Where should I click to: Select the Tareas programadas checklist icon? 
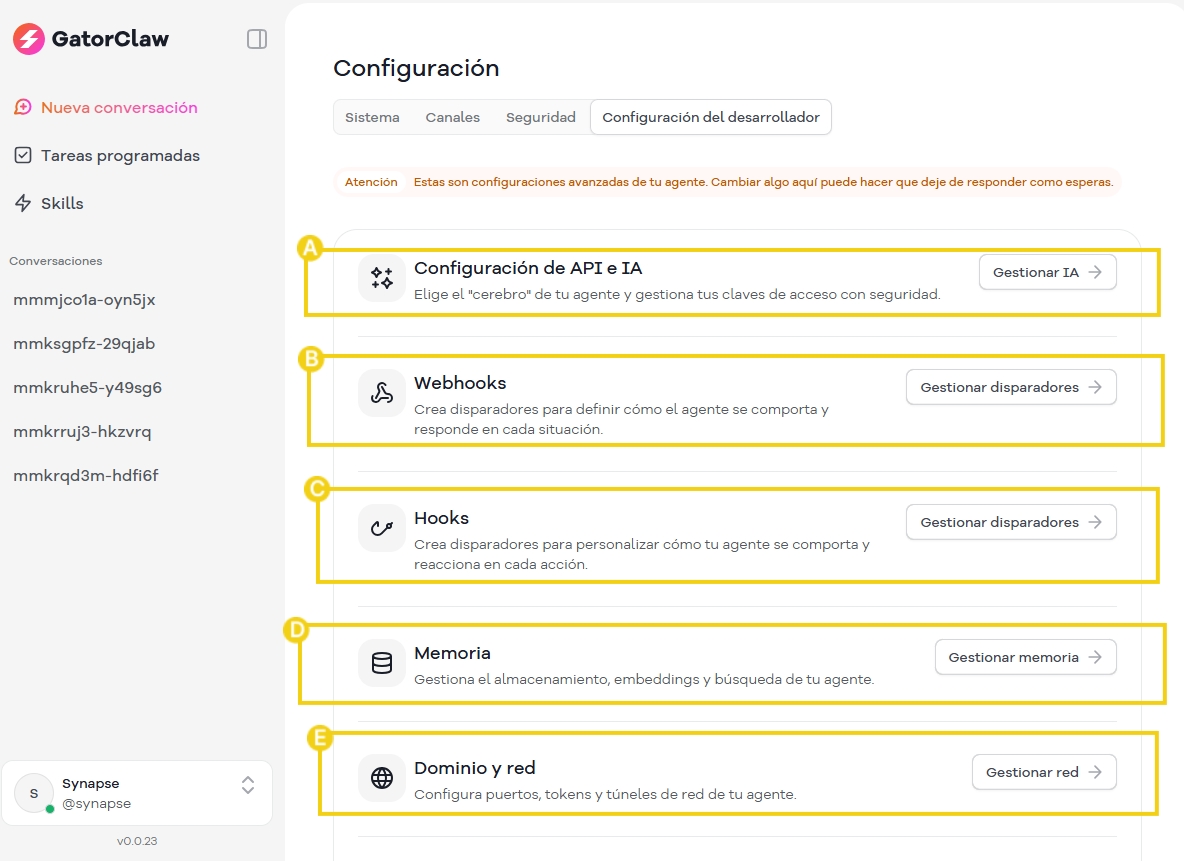click(23, 156)
